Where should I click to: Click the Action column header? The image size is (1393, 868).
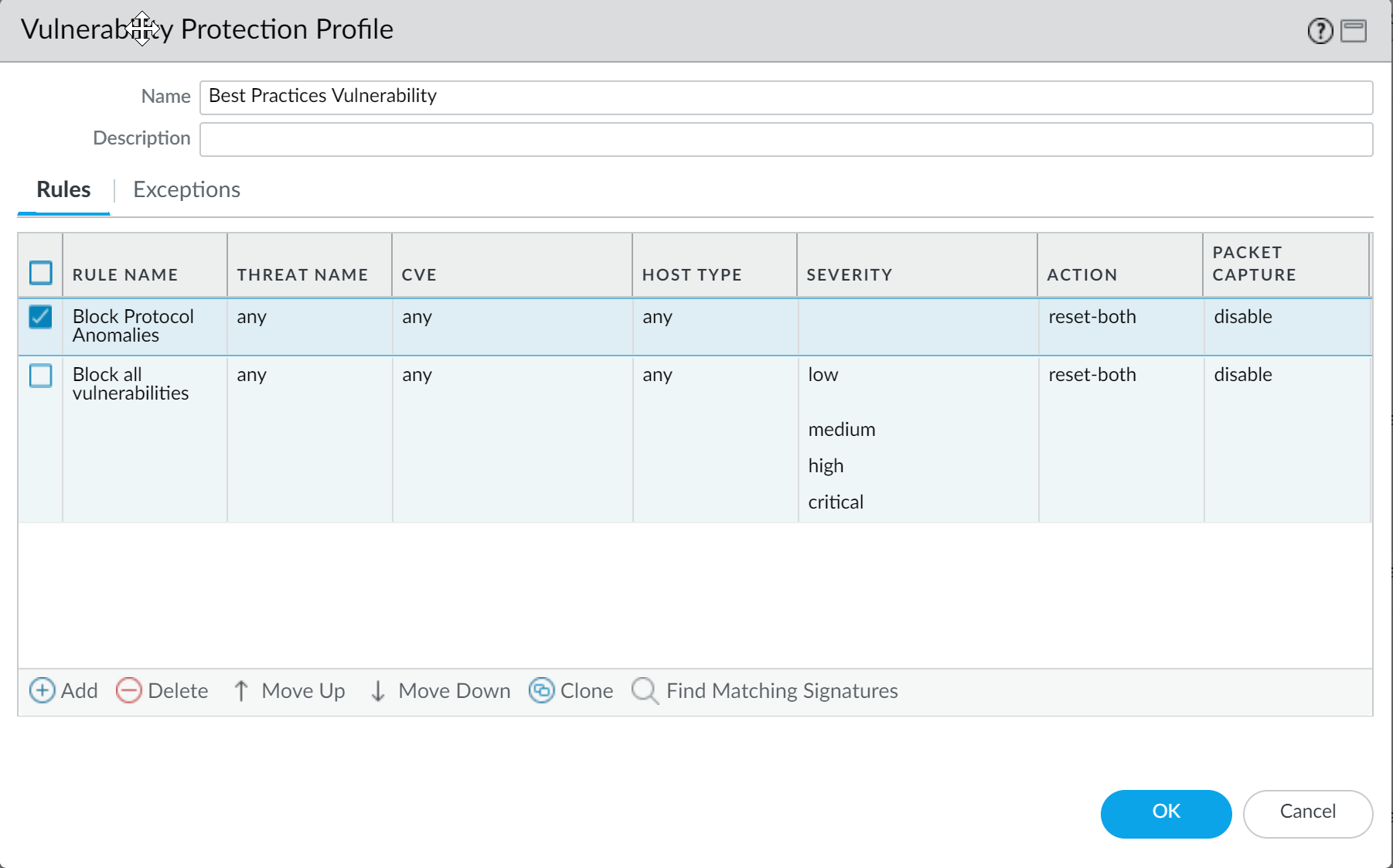coord(1081,274)
